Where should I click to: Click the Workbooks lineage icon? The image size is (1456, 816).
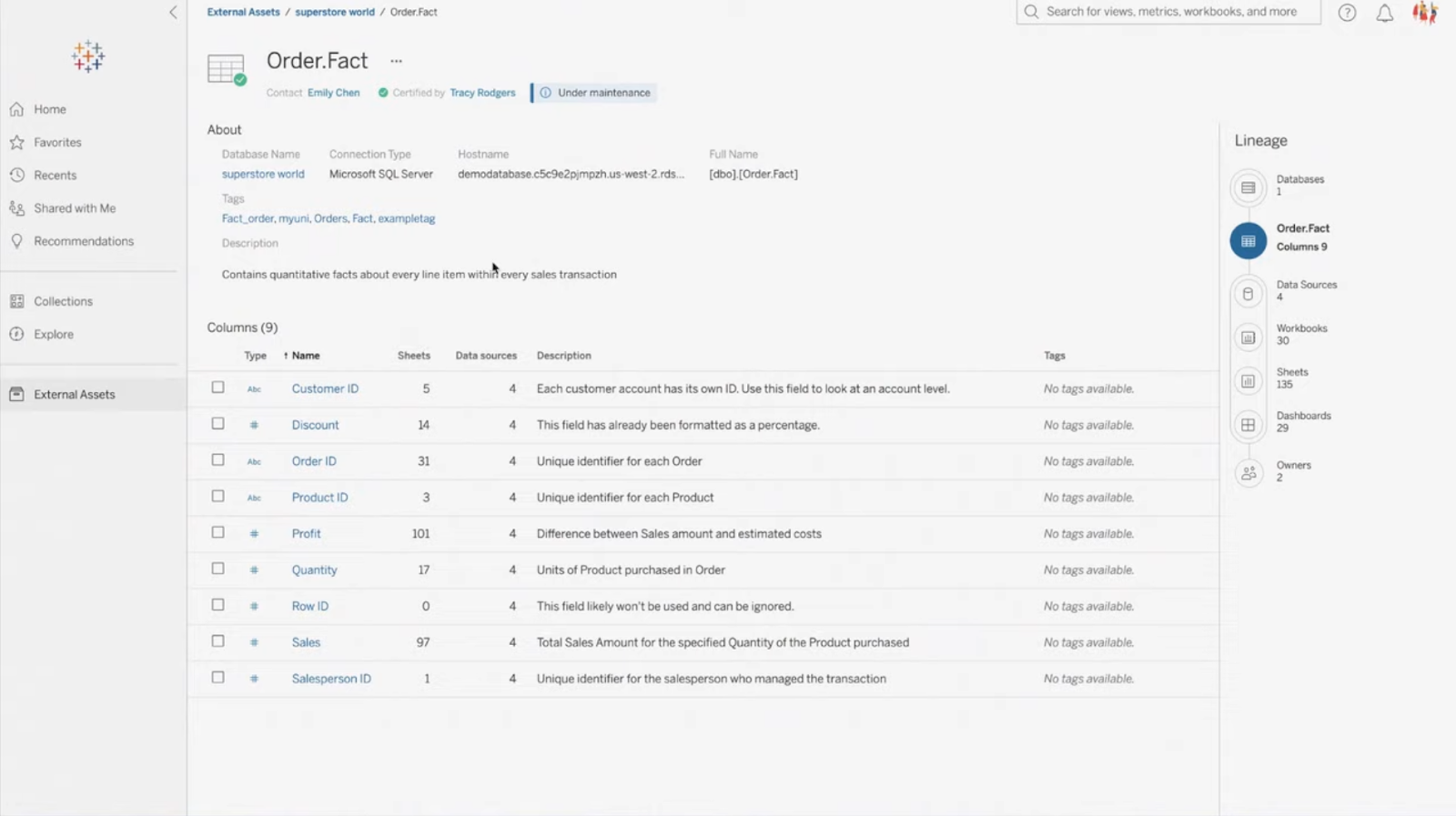pos(1248,337)
